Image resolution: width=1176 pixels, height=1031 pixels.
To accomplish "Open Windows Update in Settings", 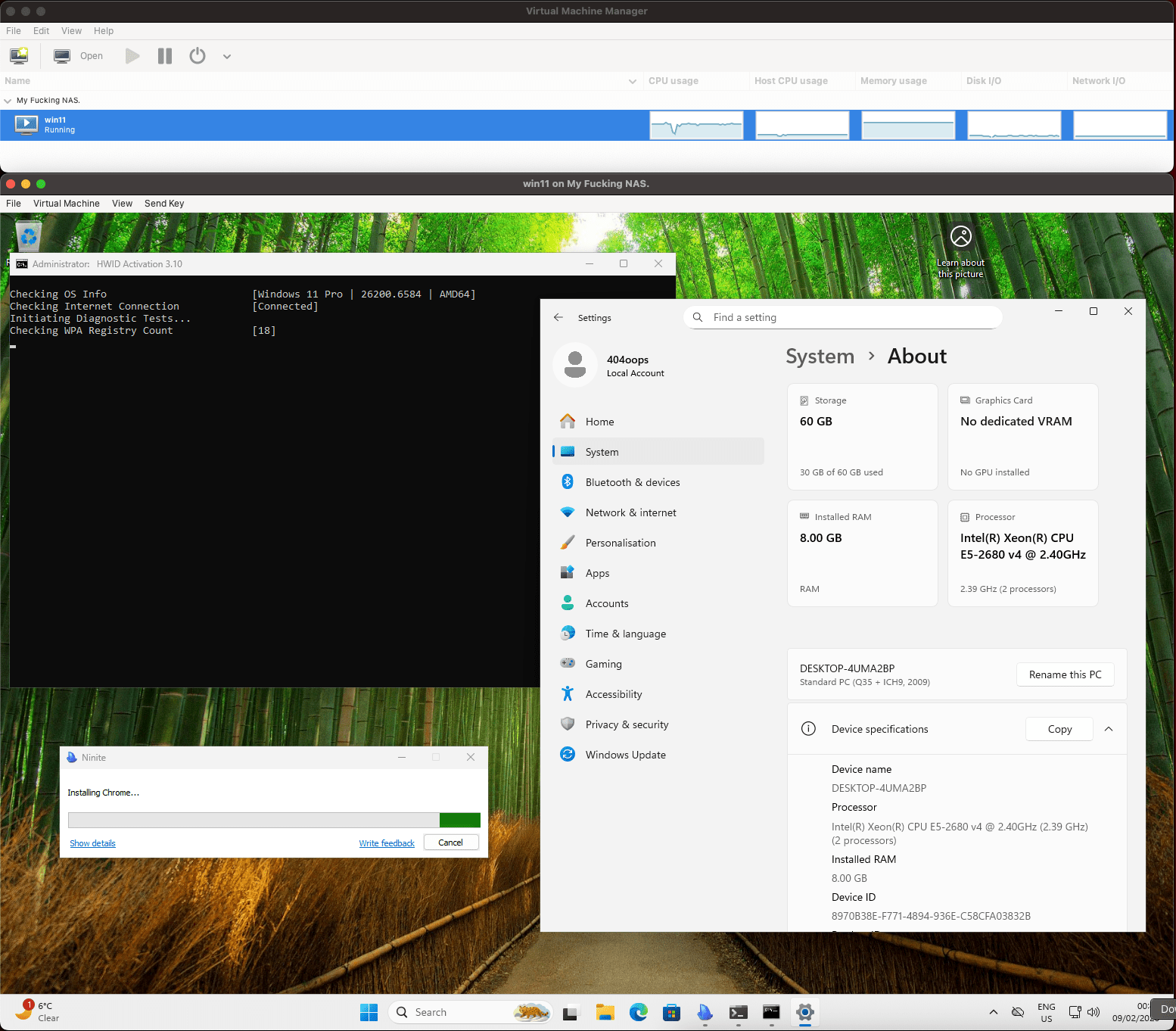I will (x=658, y=755).
